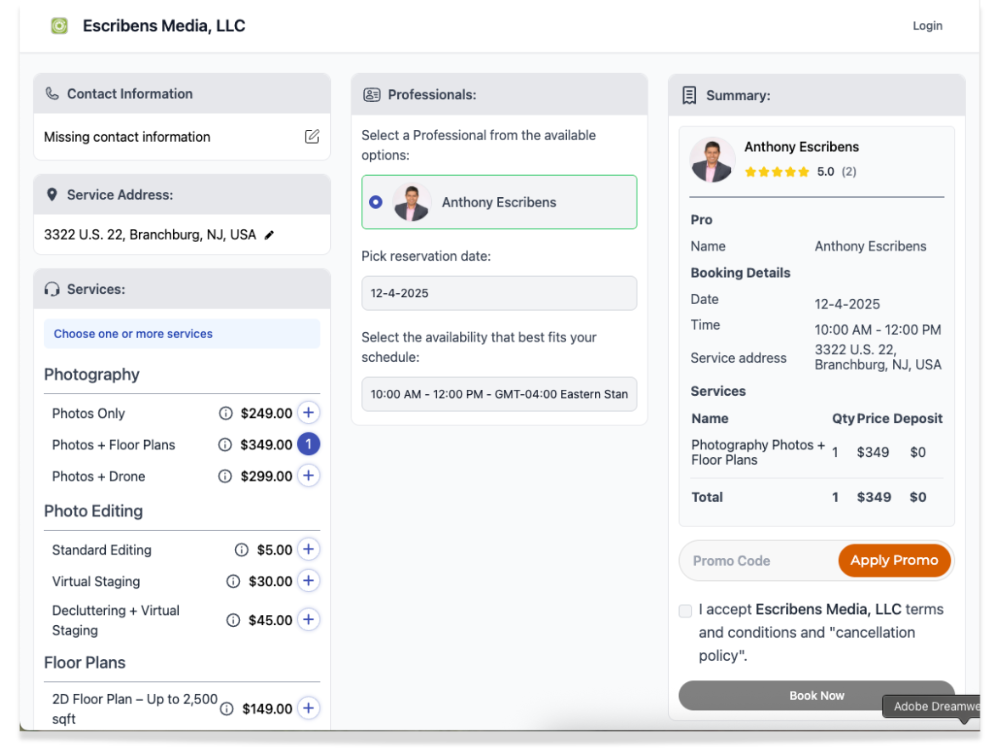Click the Book Now button
Screen dimensions: 1000x750
816,695
